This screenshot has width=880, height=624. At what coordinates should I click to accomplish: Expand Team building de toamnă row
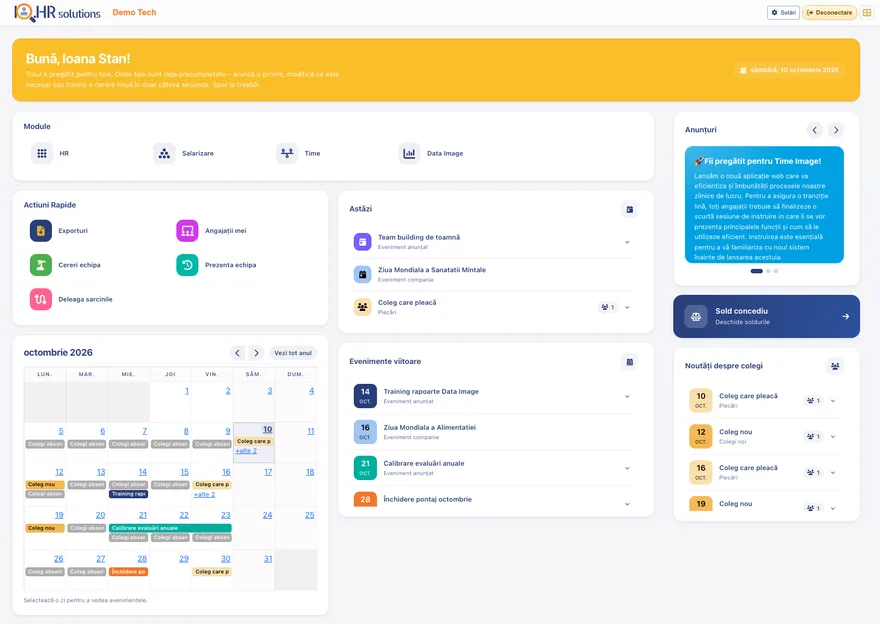[627, 242]
